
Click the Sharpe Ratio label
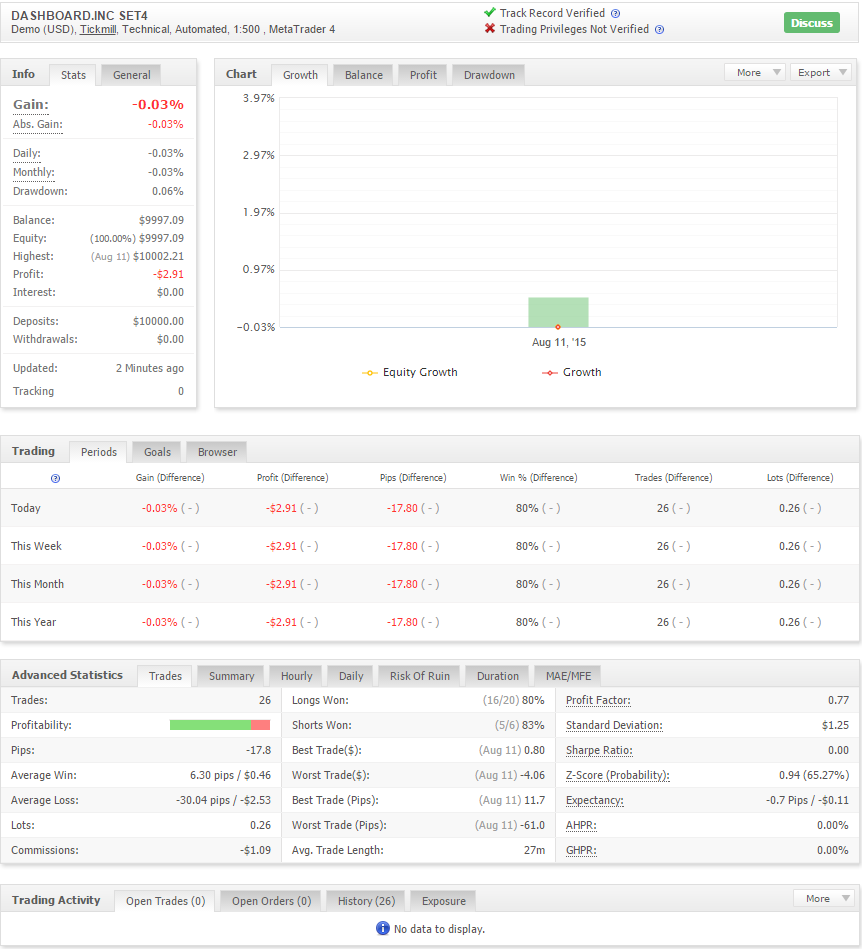point(599,750)
